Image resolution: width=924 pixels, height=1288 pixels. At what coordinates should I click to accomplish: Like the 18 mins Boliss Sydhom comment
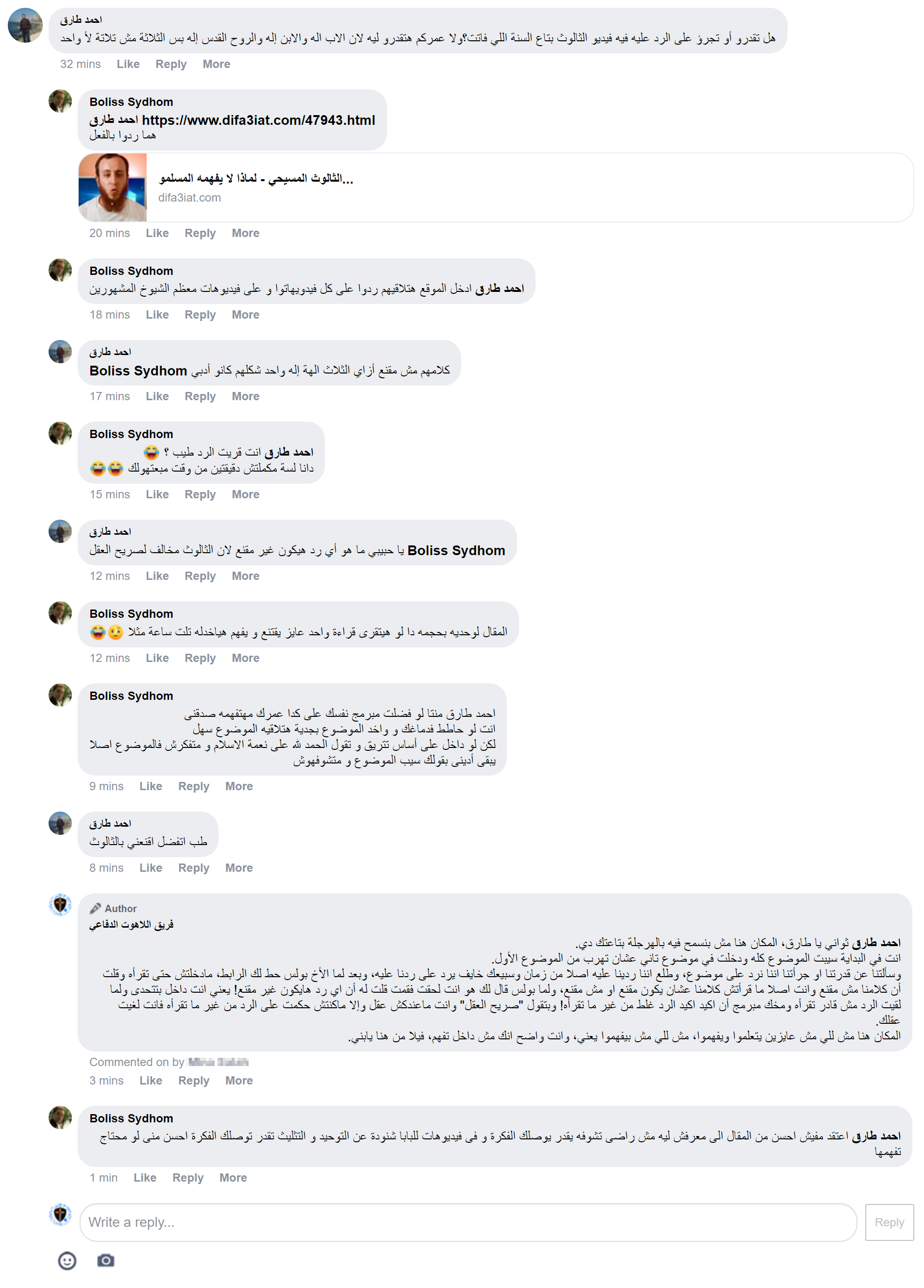click(x=157, y=315)
